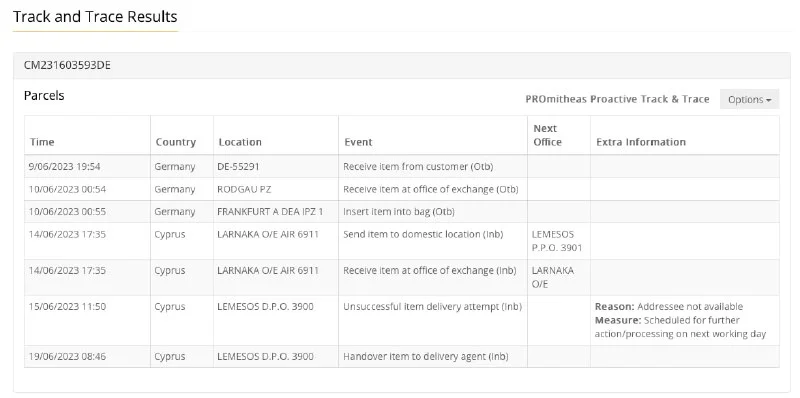The height and width of the screenshot is (398, 800).
Task: Click the 19/06/2023 08:46 timestamp
Action: (67, 357)
